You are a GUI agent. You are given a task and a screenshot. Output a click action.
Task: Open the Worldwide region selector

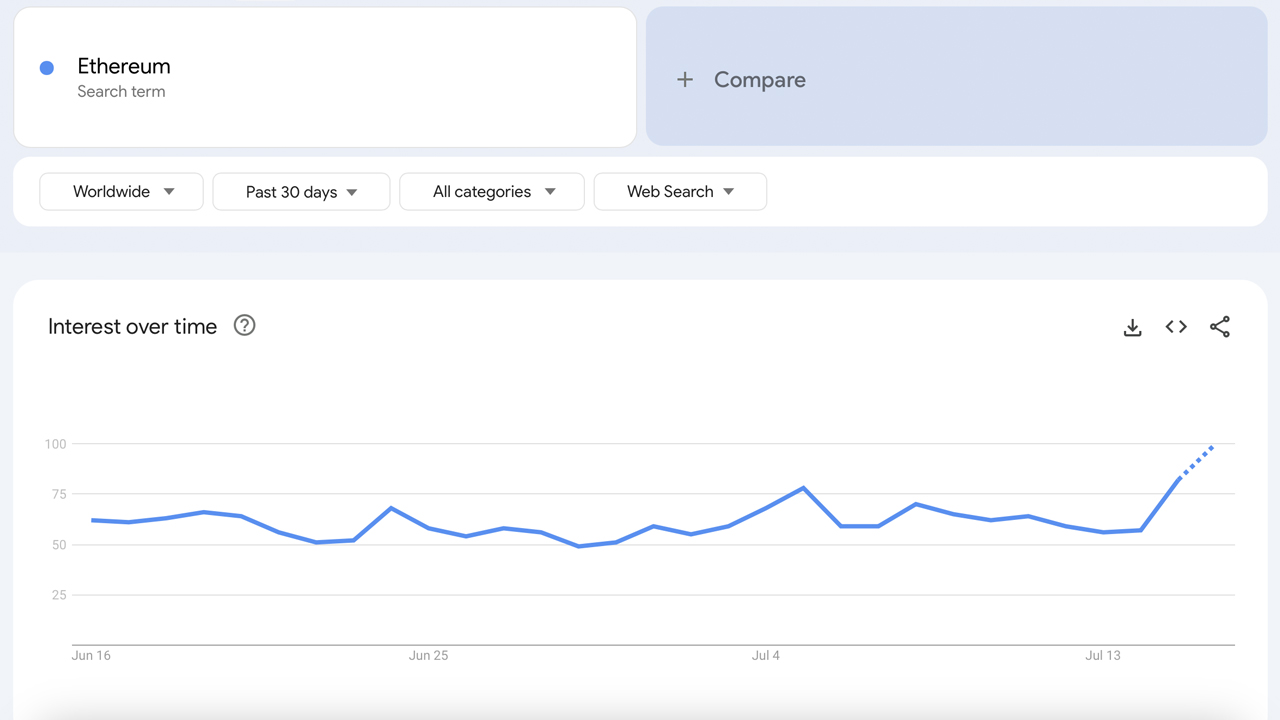120,191
